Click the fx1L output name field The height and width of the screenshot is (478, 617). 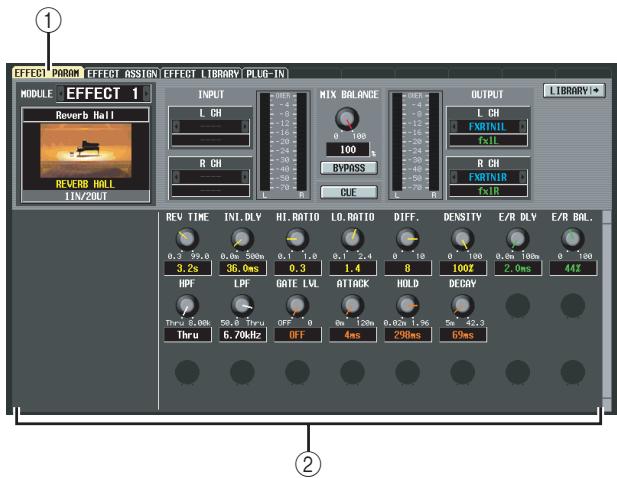488,140
